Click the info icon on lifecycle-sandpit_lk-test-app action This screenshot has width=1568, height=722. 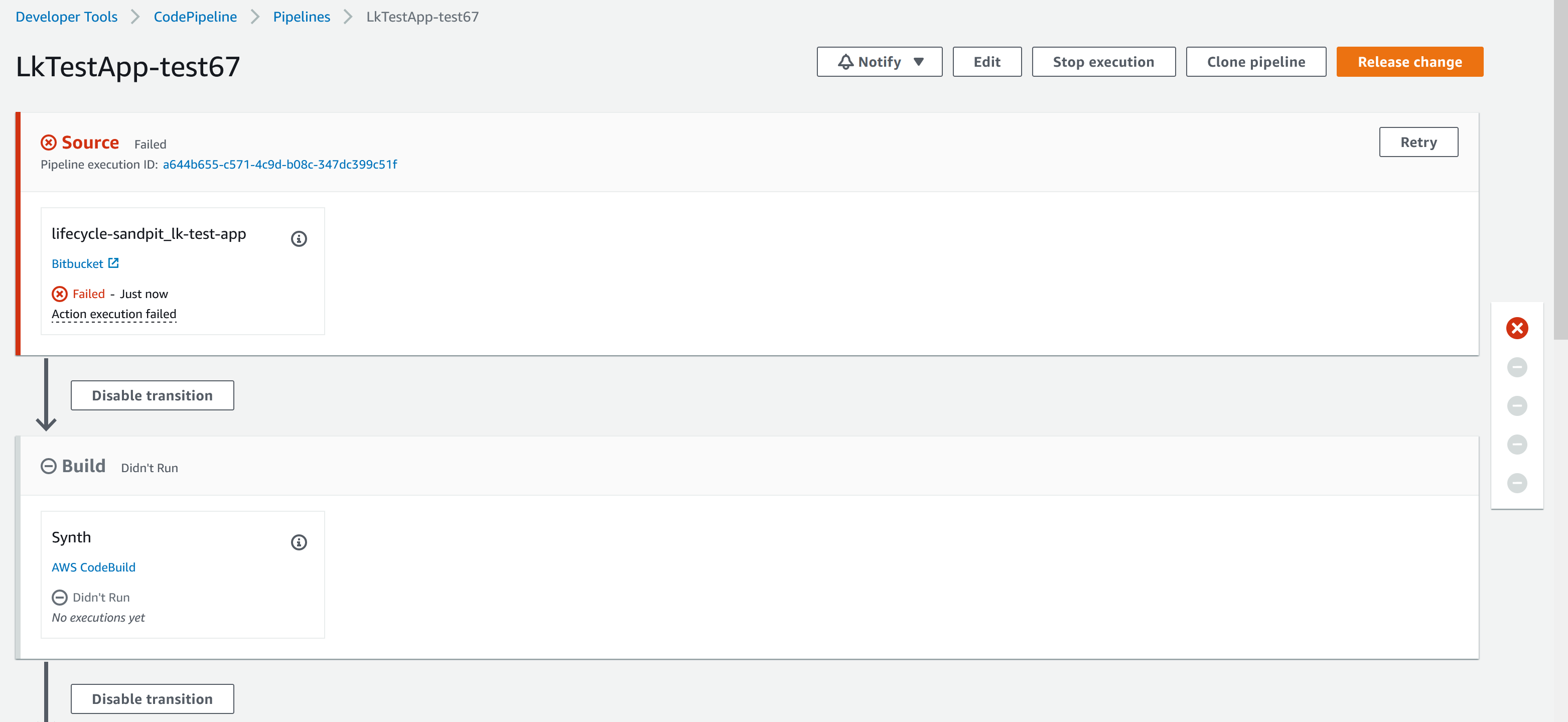299,239
